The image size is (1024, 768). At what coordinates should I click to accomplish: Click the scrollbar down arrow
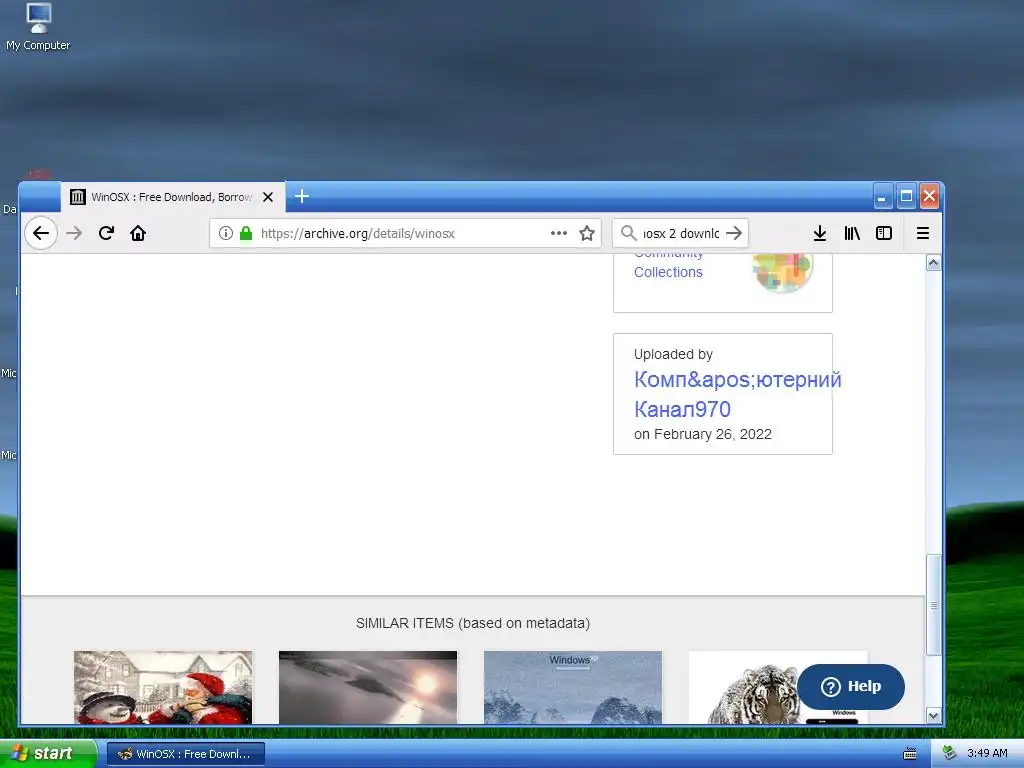(933, 716)
